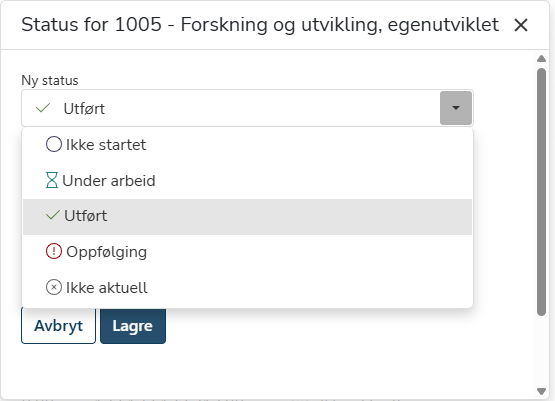The width and height of the screenshot is (555, 401).
Task: Select the highlighted Utført option
Action: point(247,217)
